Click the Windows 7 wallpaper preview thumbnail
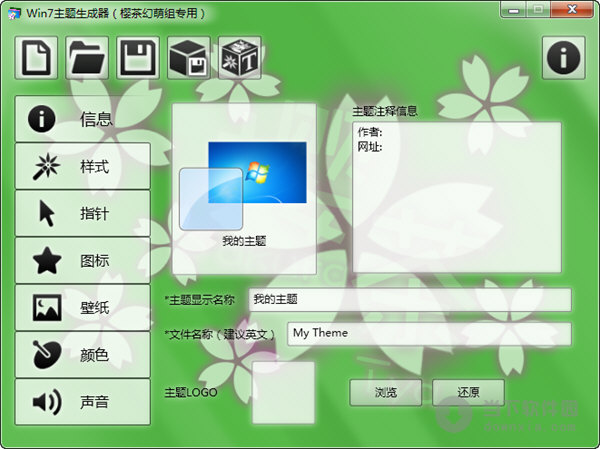The image size is (600, 449). pyautogui.click(x=257, y=172)
